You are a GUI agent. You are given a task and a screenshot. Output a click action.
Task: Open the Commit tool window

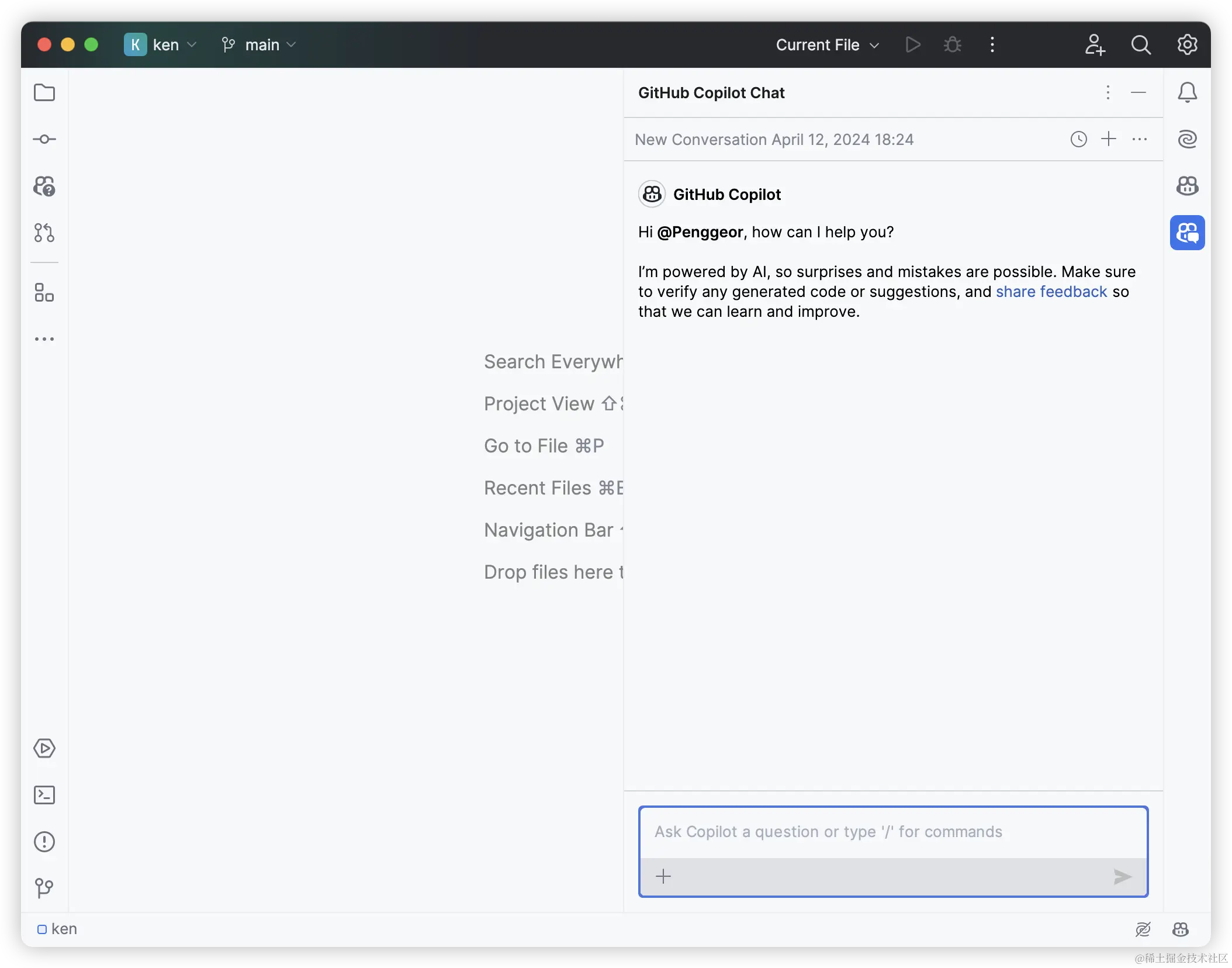coord(44,139)
